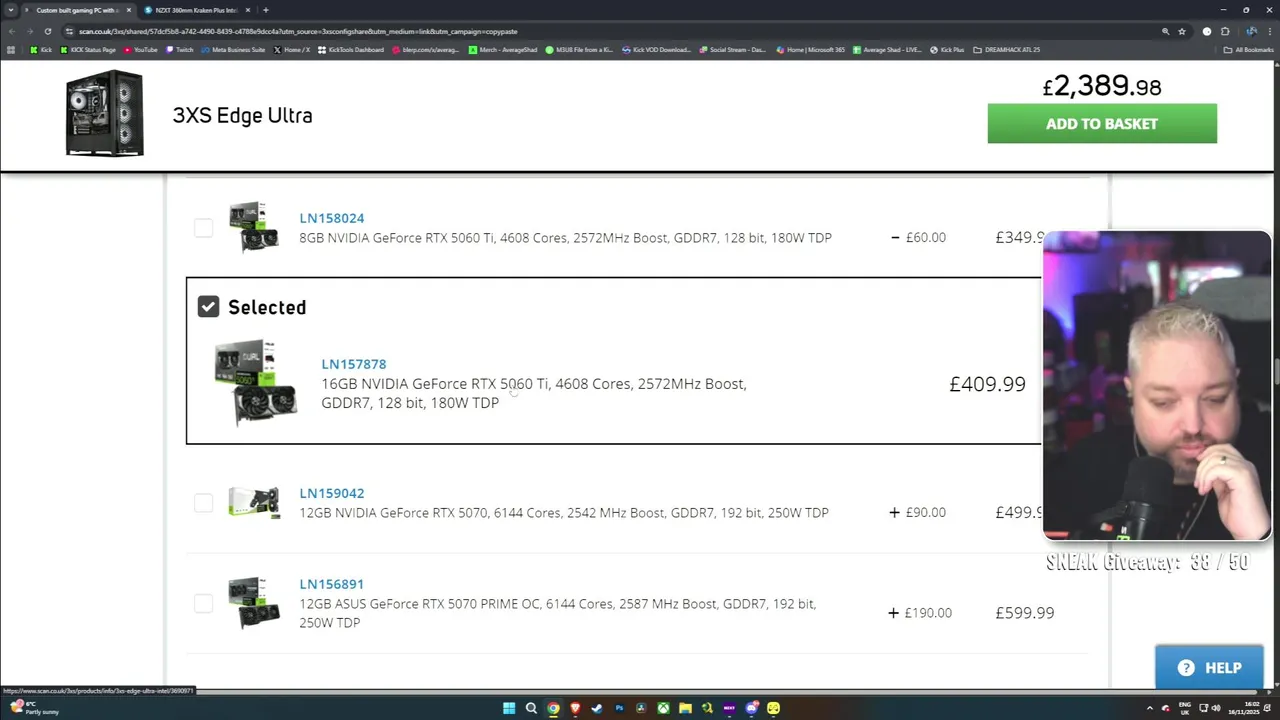Viewport: 1280px width, 720px height.
Task: Open product link LN158024
Action: 331,218
